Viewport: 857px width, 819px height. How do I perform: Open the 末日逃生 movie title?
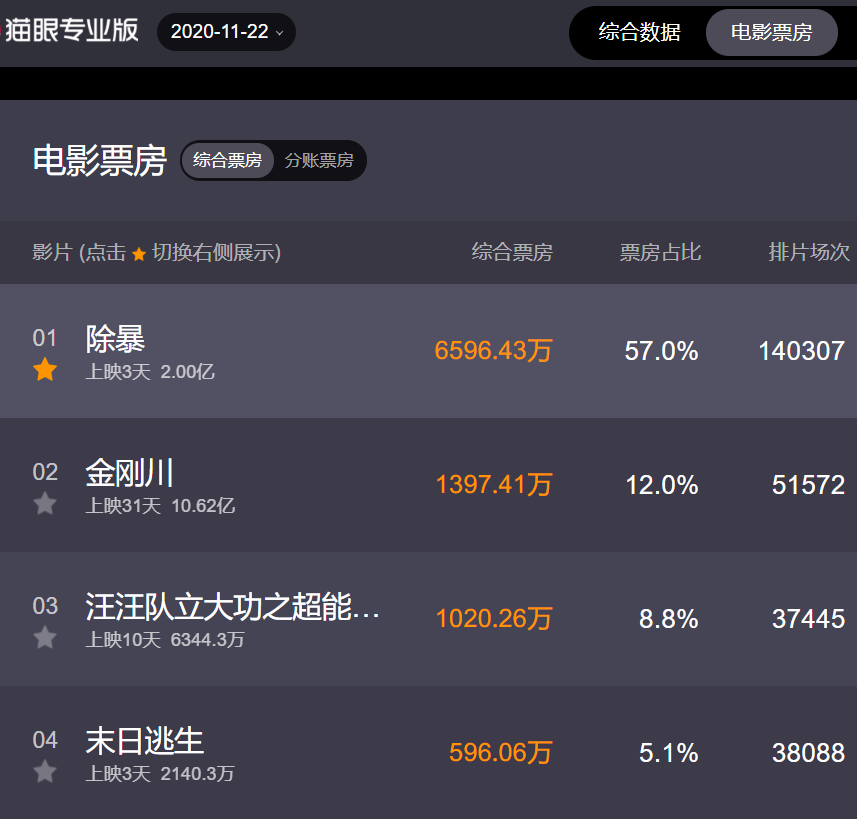[145, 740]
